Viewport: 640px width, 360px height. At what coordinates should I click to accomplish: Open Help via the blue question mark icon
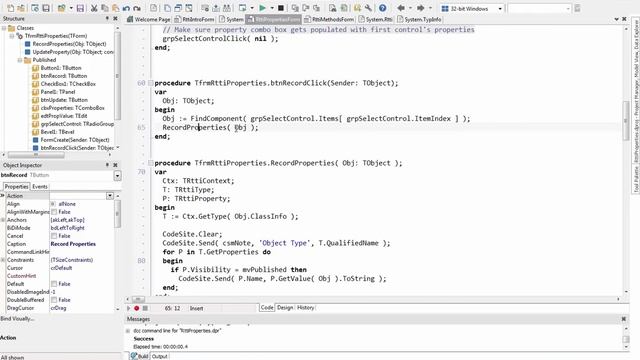point(382,8)
